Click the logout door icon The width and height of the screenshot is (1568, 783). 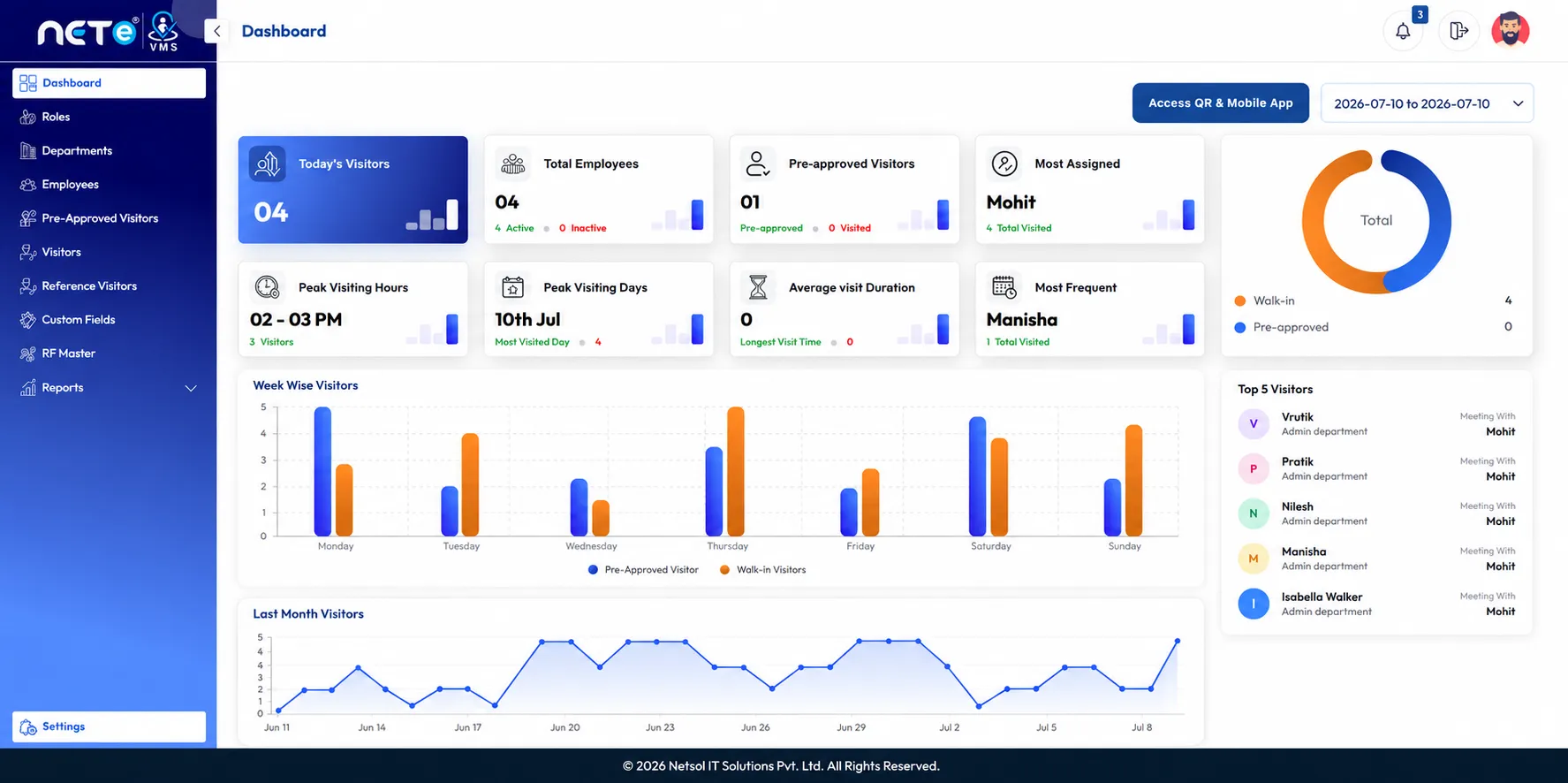[x=1458, y=31]
